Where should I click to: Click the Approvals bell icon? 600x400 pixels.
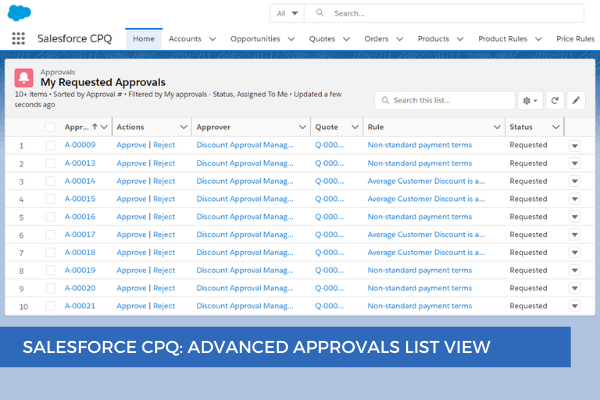click(24, 78)
